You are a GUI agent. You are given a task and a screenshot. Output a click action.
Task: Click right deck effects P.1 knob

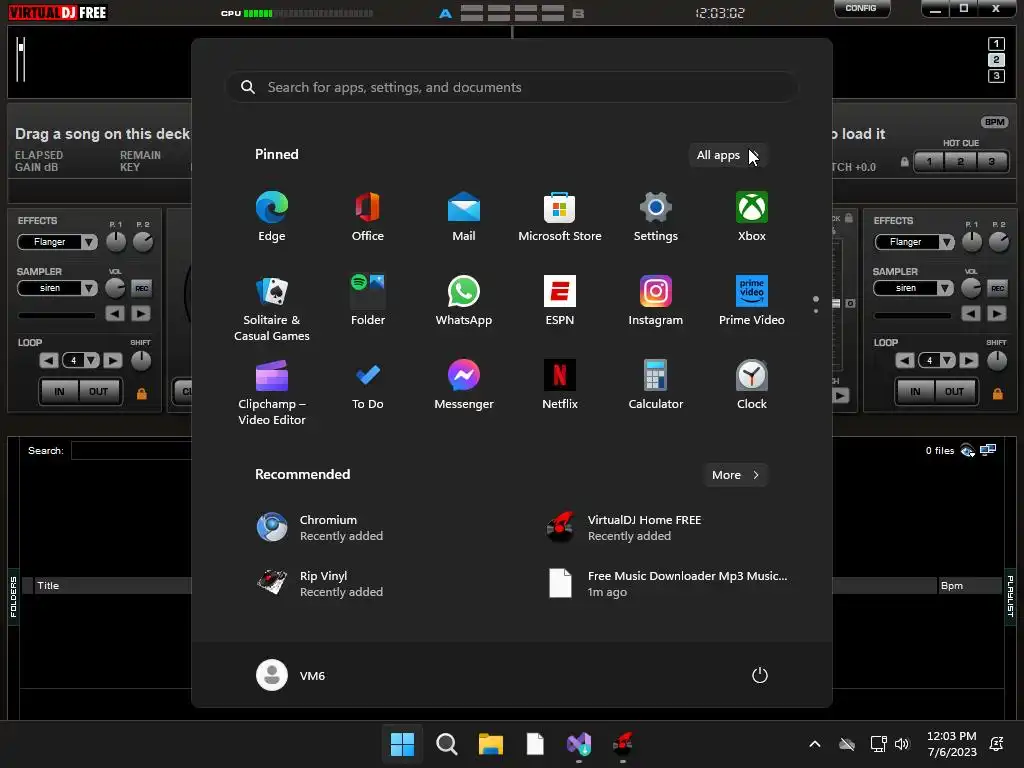pos(972,242)
